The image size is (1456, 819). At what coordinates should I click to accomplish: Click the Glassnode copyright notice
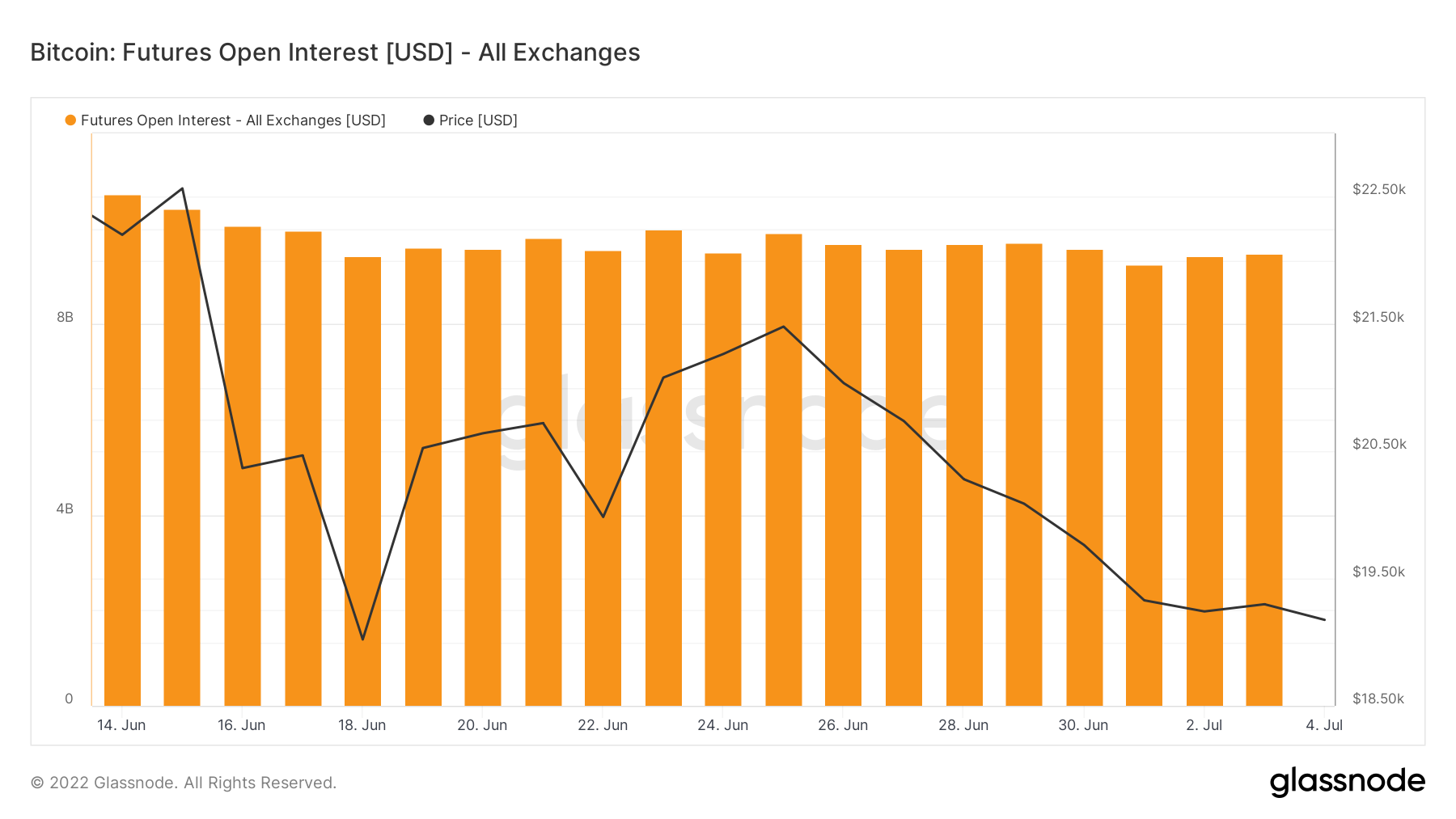(183, 783)
